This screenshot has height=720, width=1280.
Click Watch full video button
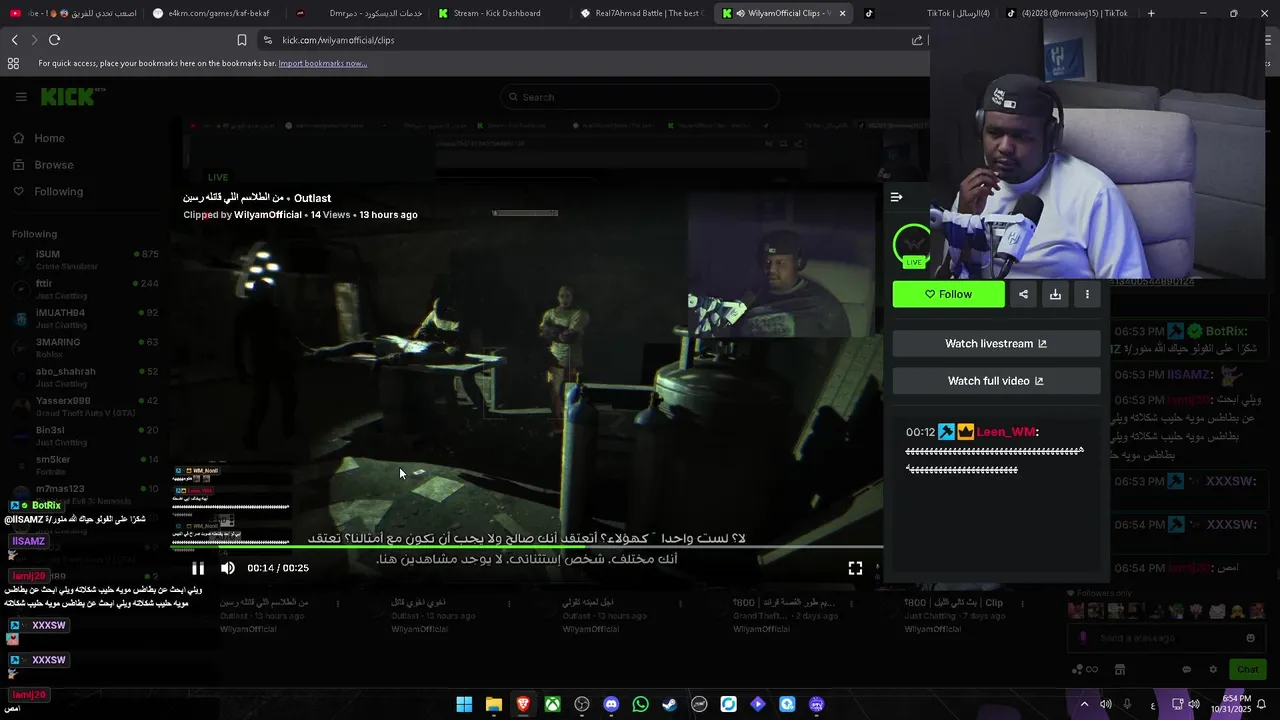point(996,381)
